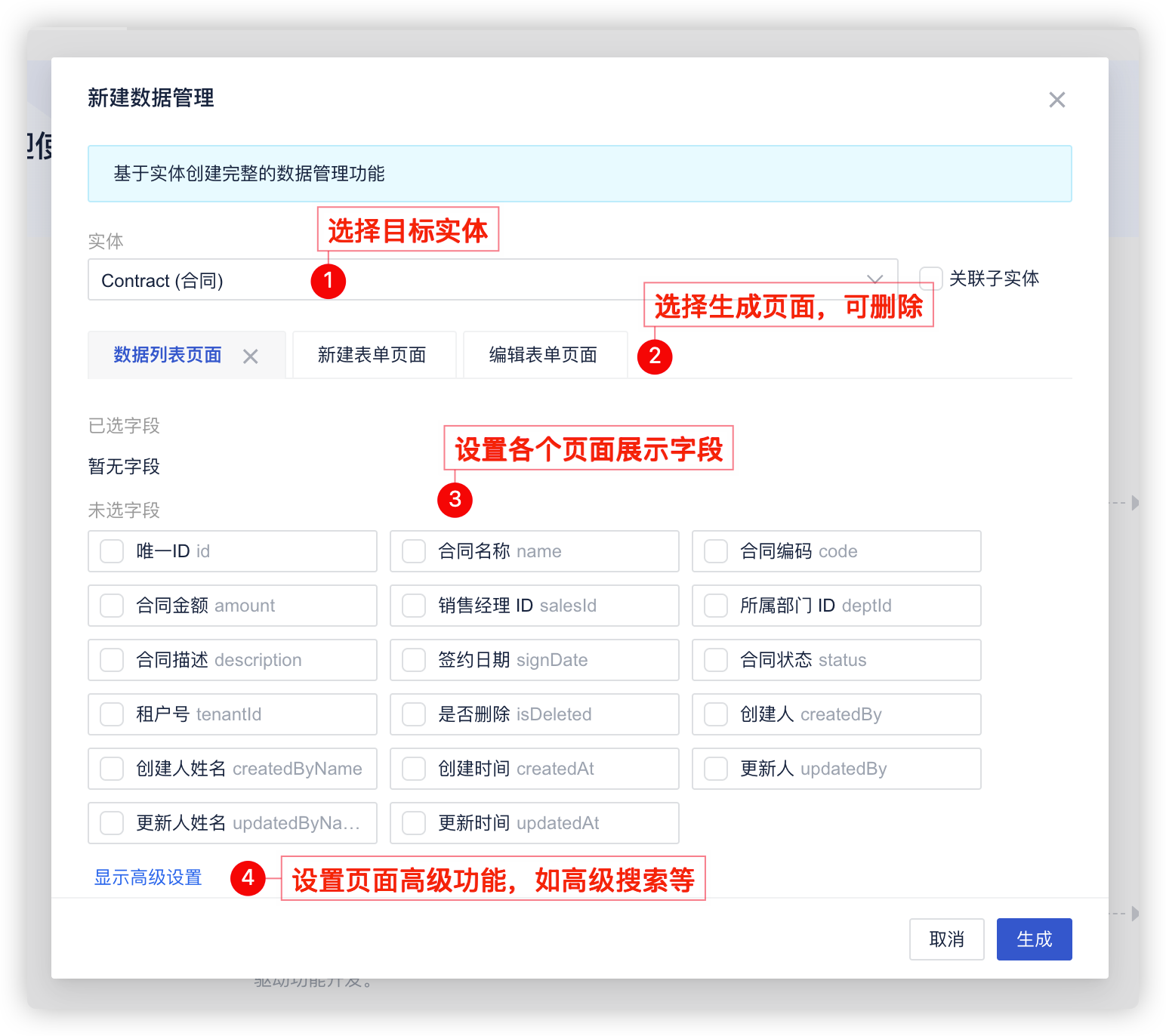The image size is (1166, 1036).
Task: Enable the 关联子实体 checkbox
Action: [x=931, y=279]
